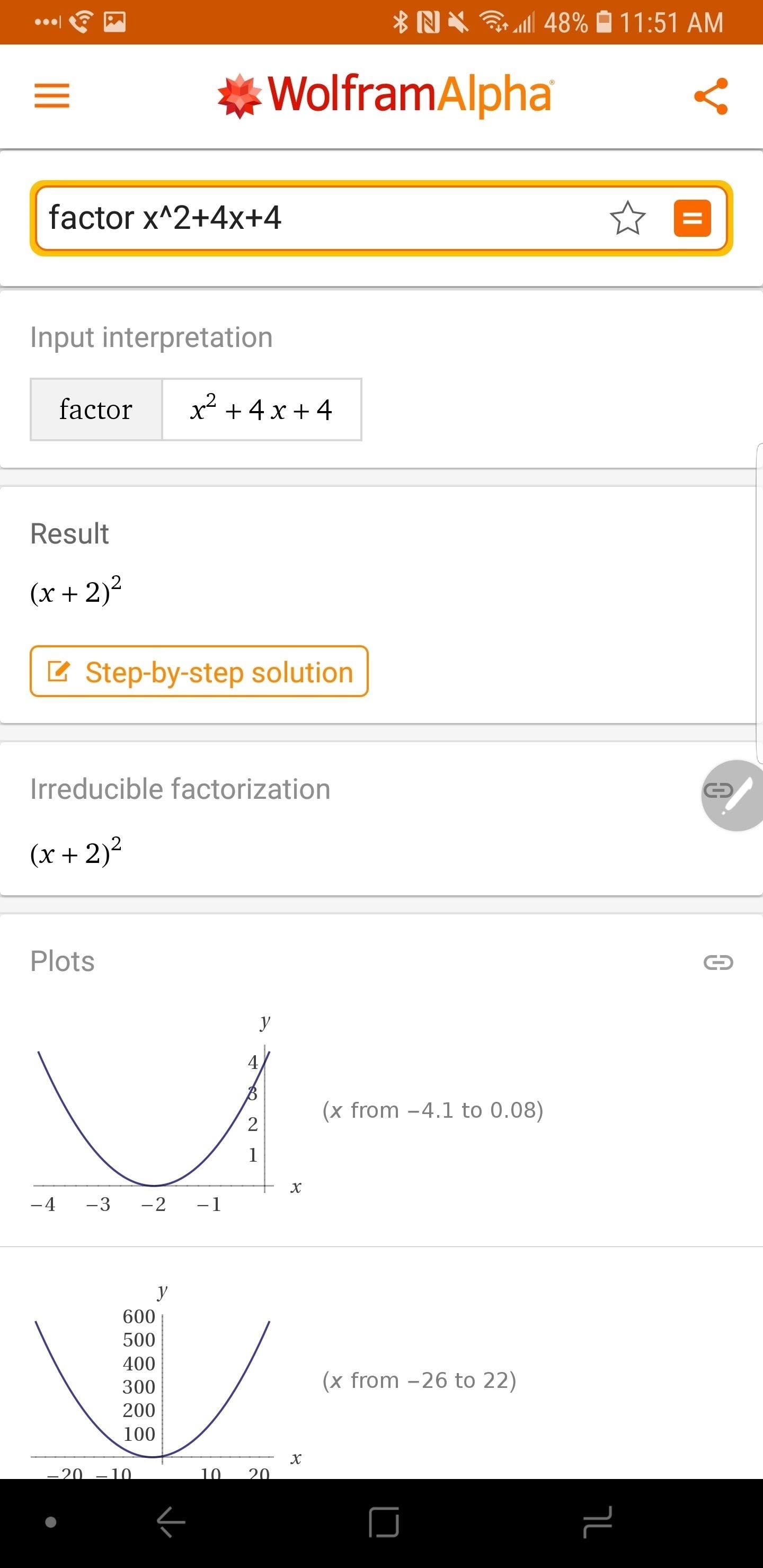
Task: Tap the x²+4x+4 interpretation cell
Action: pyautogui.click(x=261, y=409)
